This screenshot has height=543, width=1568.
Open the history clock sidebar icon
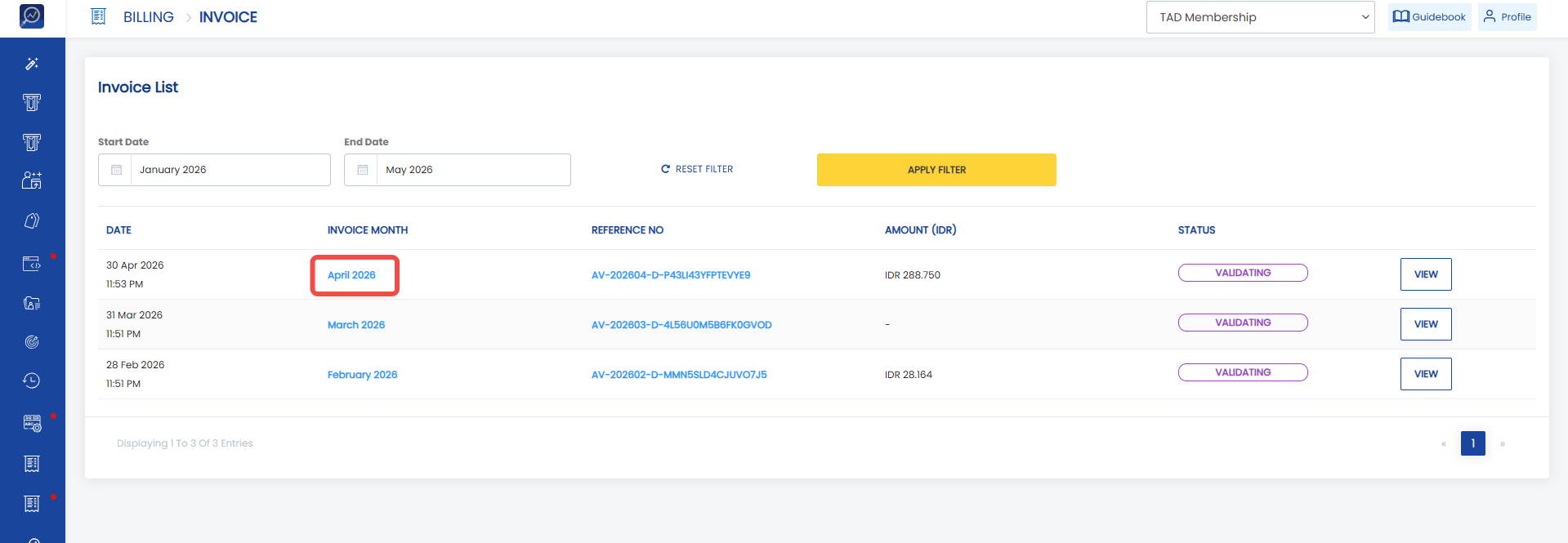click(32, 381)
